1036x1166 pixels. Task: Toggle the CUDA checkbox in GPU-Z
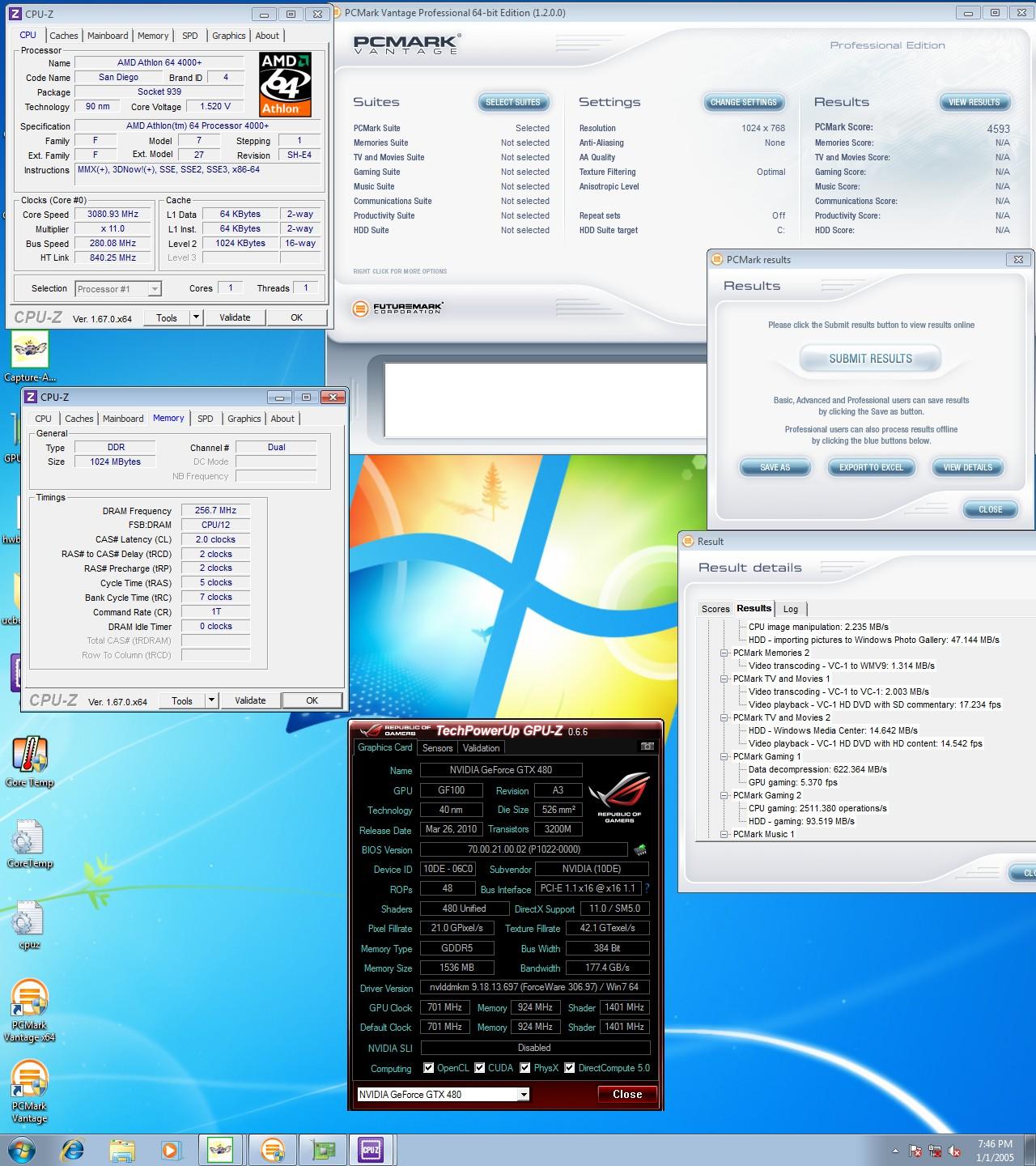coord(480,1068)
